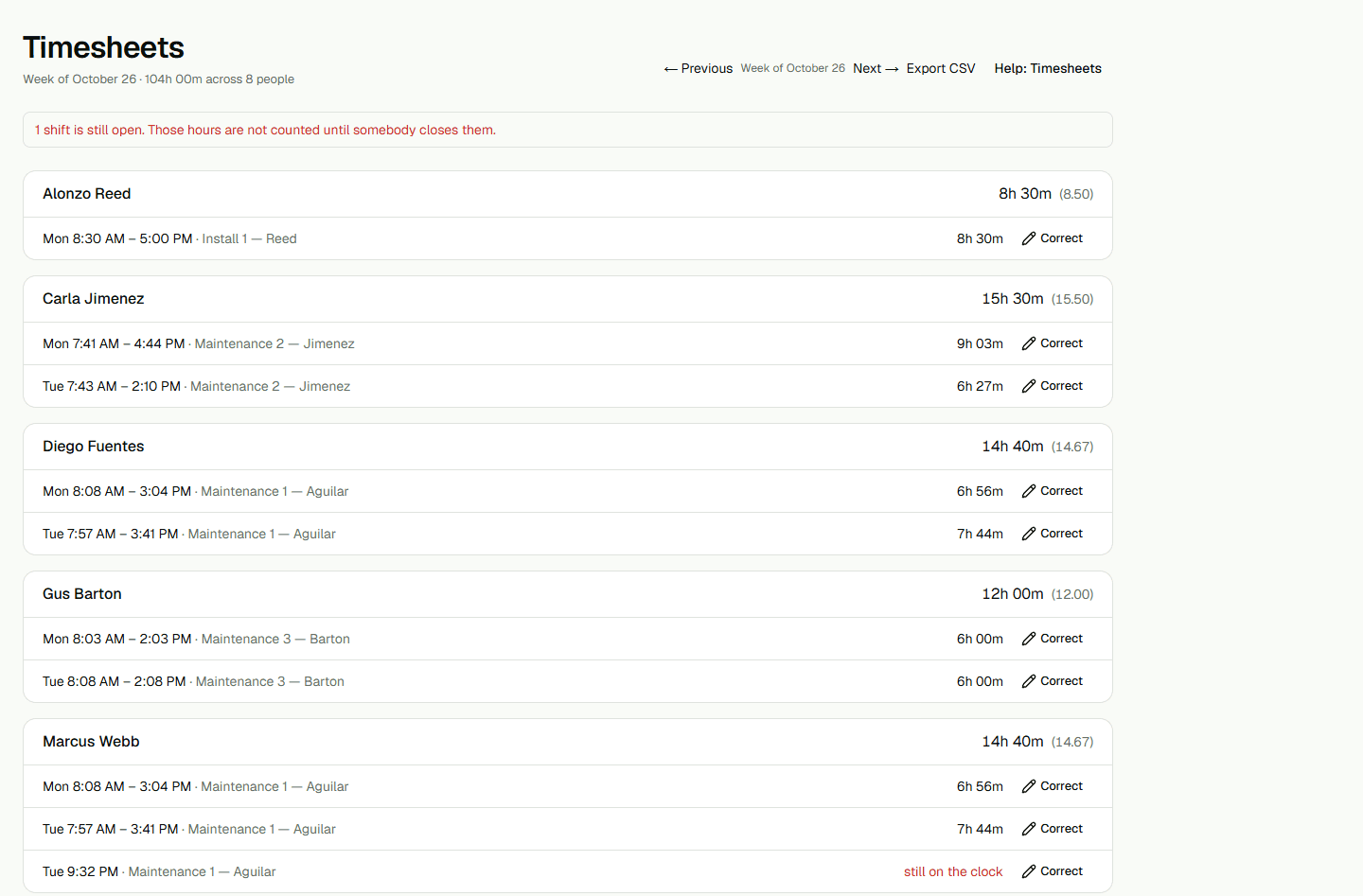Screen dimensions: 1363x896
Task: Click the '1 shift is still open' warning
Action: coord(265,130)
